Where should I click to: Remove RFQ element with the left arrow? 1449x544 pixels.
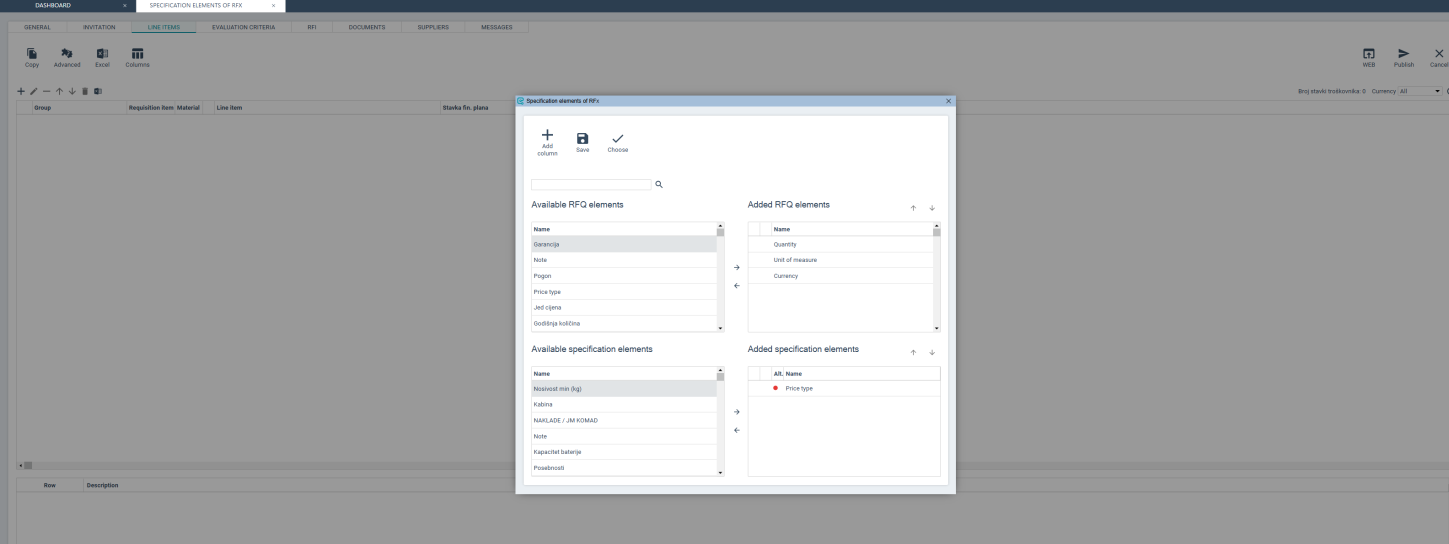point(737,286)
